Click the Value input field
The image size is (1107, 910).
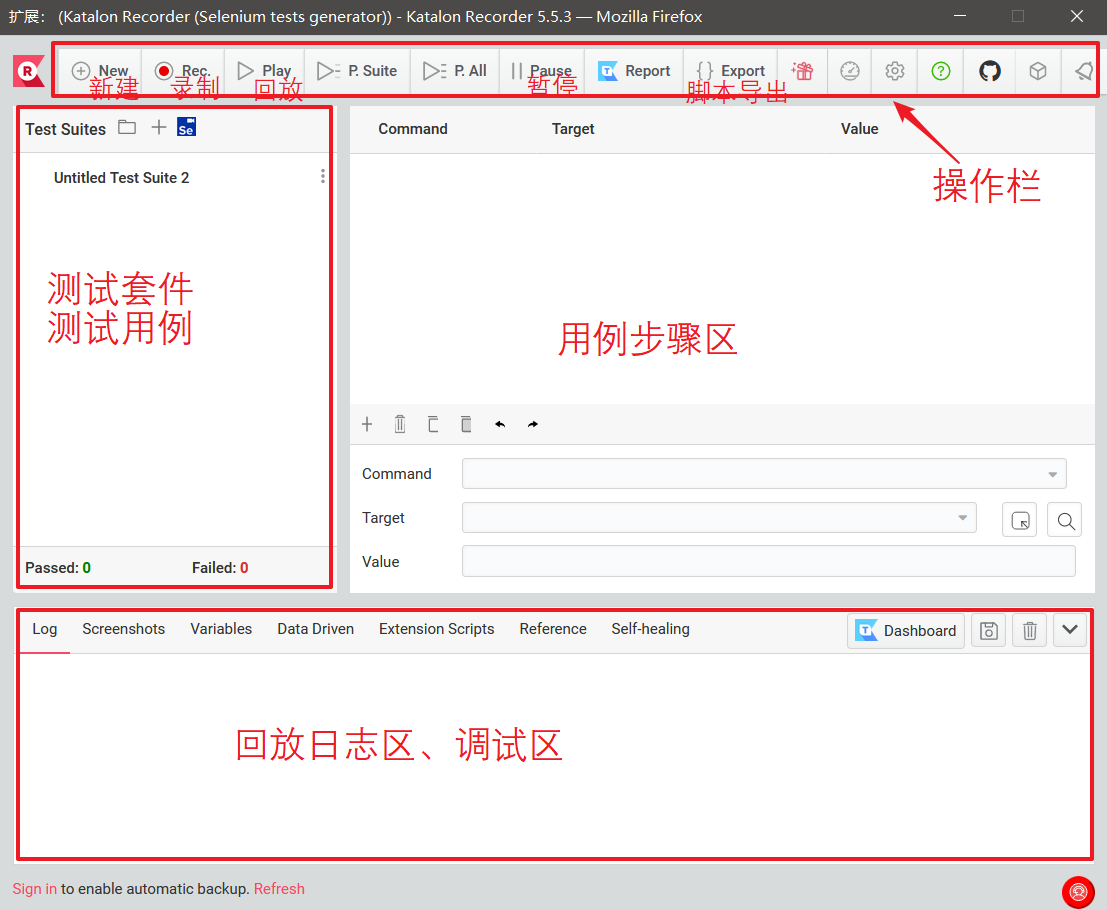coord(768,561)
